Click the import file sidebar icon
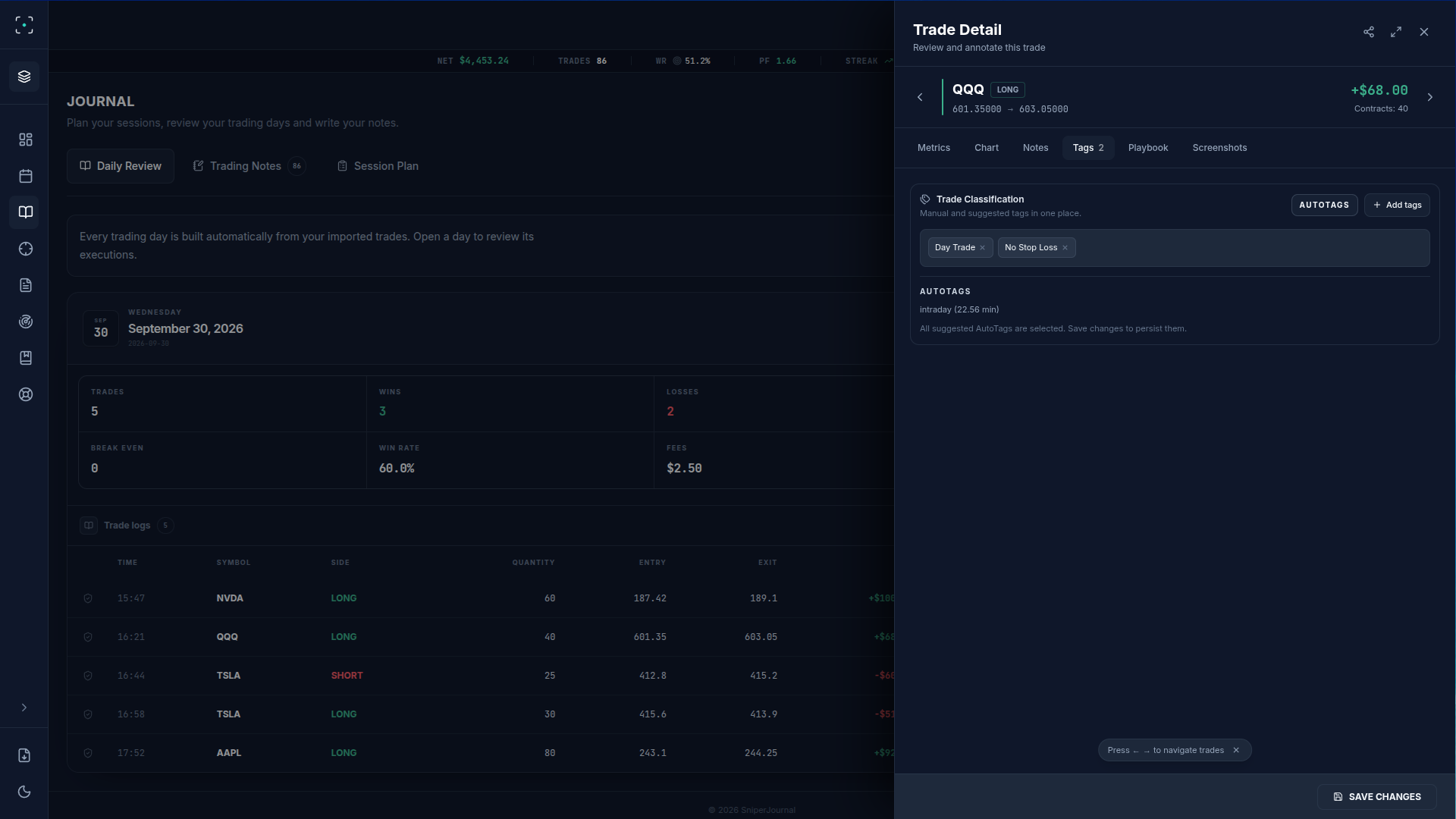The height and width of the screenshot is (819, 1456). (x=24, y=755)
